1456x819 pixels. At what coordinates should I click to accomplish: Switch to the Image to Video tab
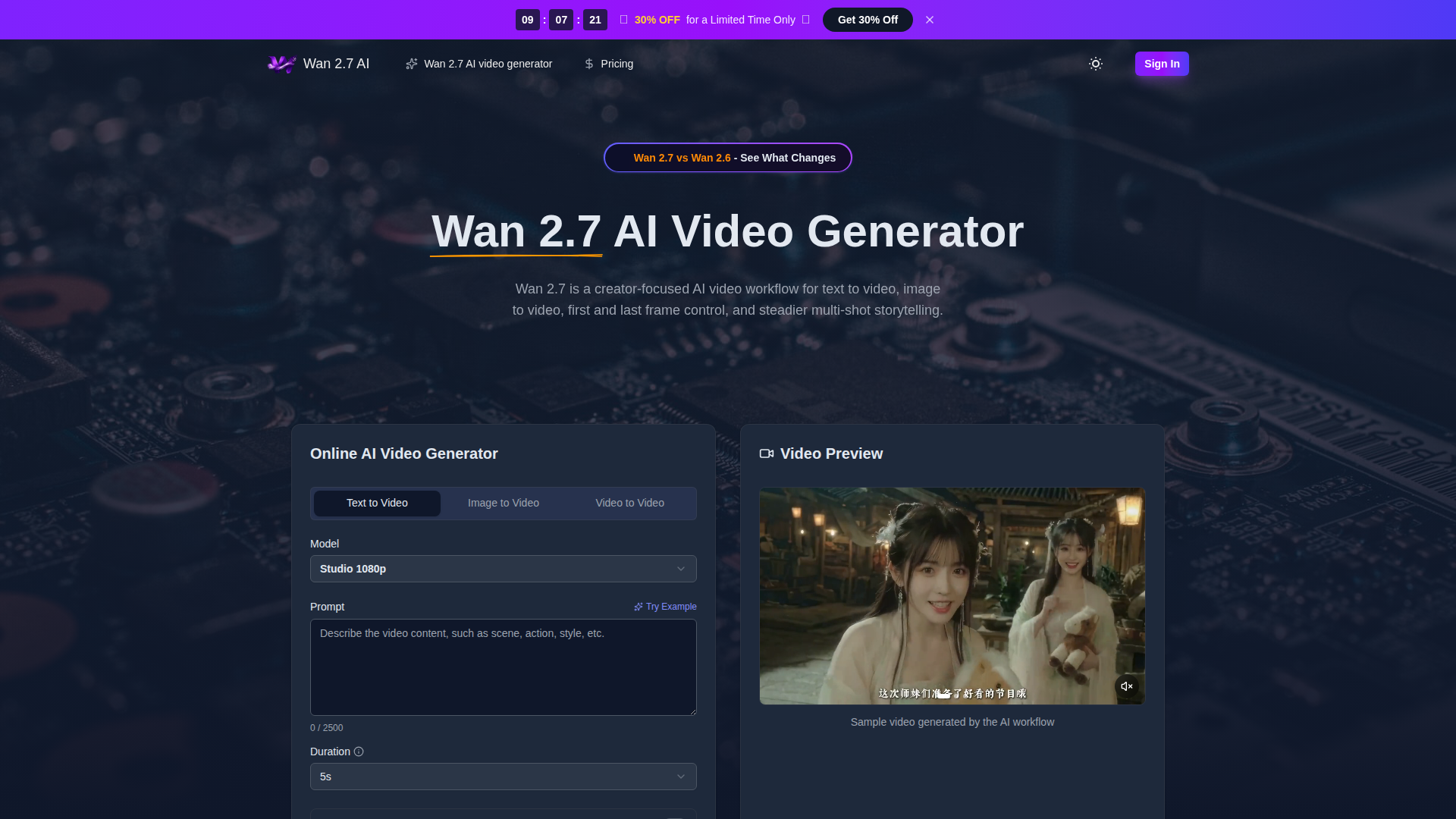pos(503,503)
